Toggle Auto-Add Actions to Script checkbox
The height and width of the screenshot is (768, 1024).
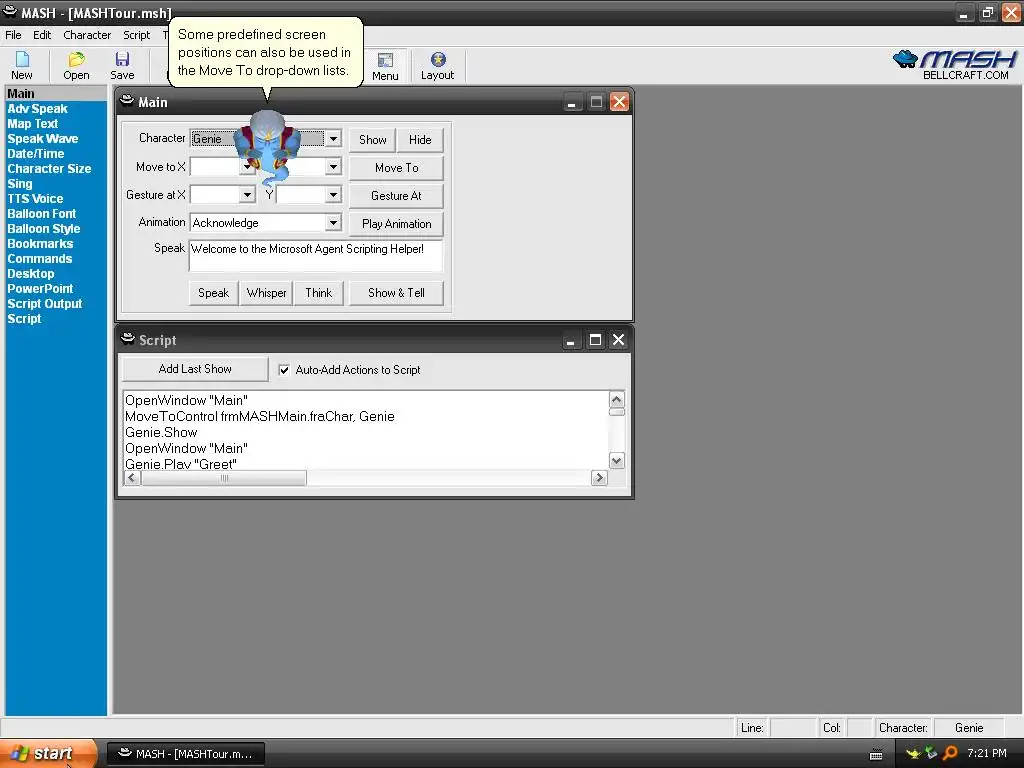point(284,370)
